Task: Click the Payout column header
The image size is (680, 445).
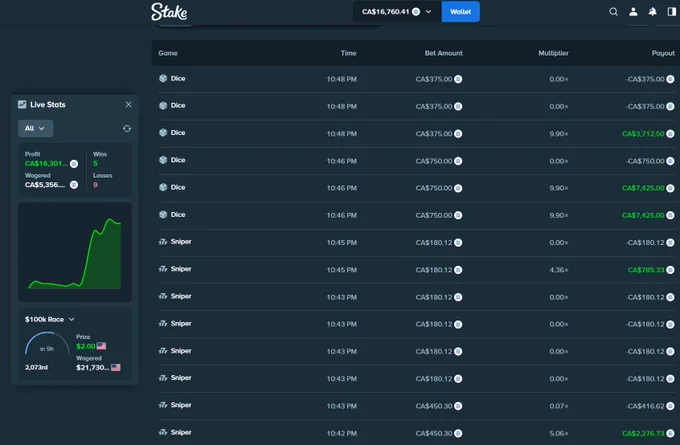Action: [x=663, y=53]
